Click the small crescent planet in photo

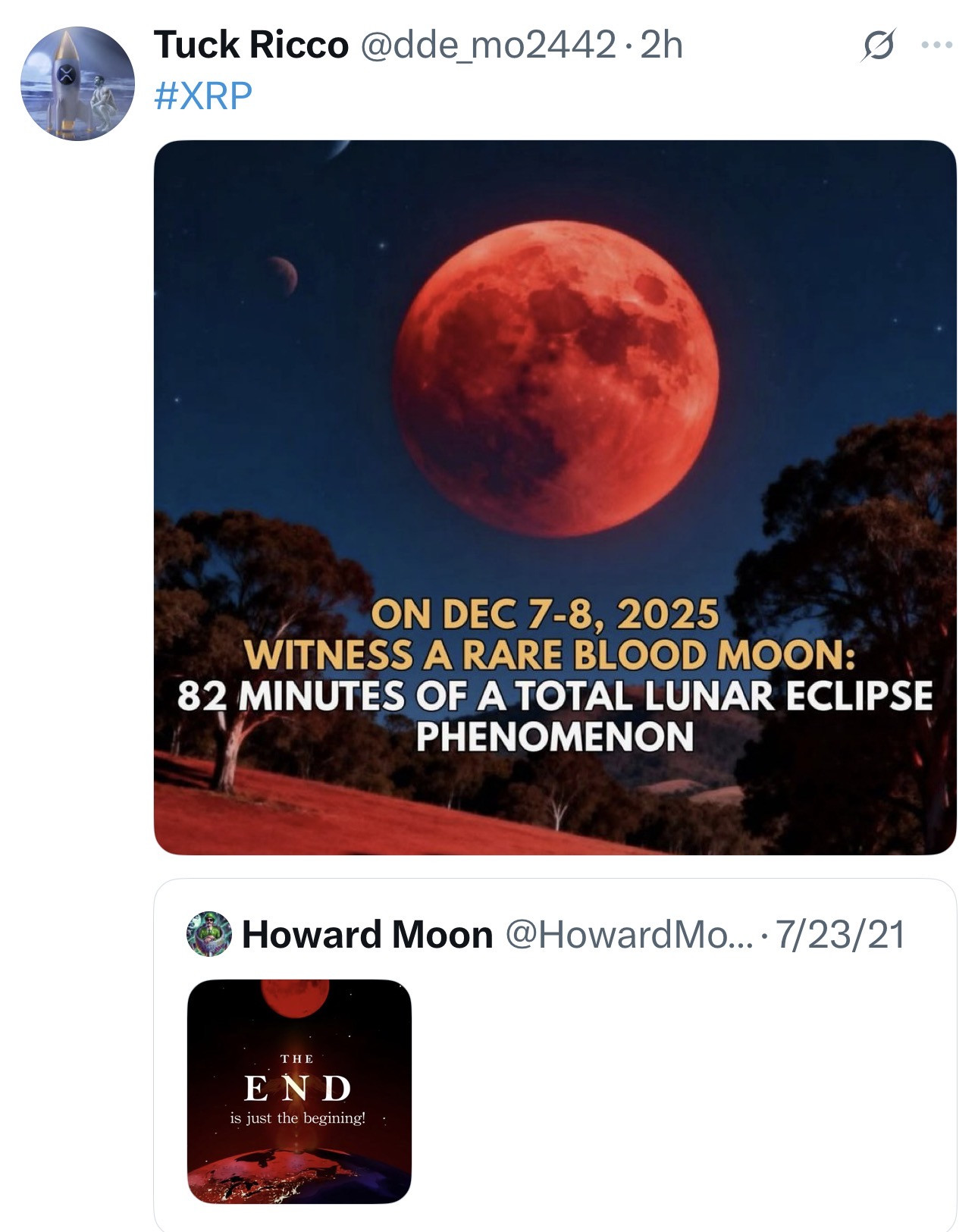pos(283,274)
